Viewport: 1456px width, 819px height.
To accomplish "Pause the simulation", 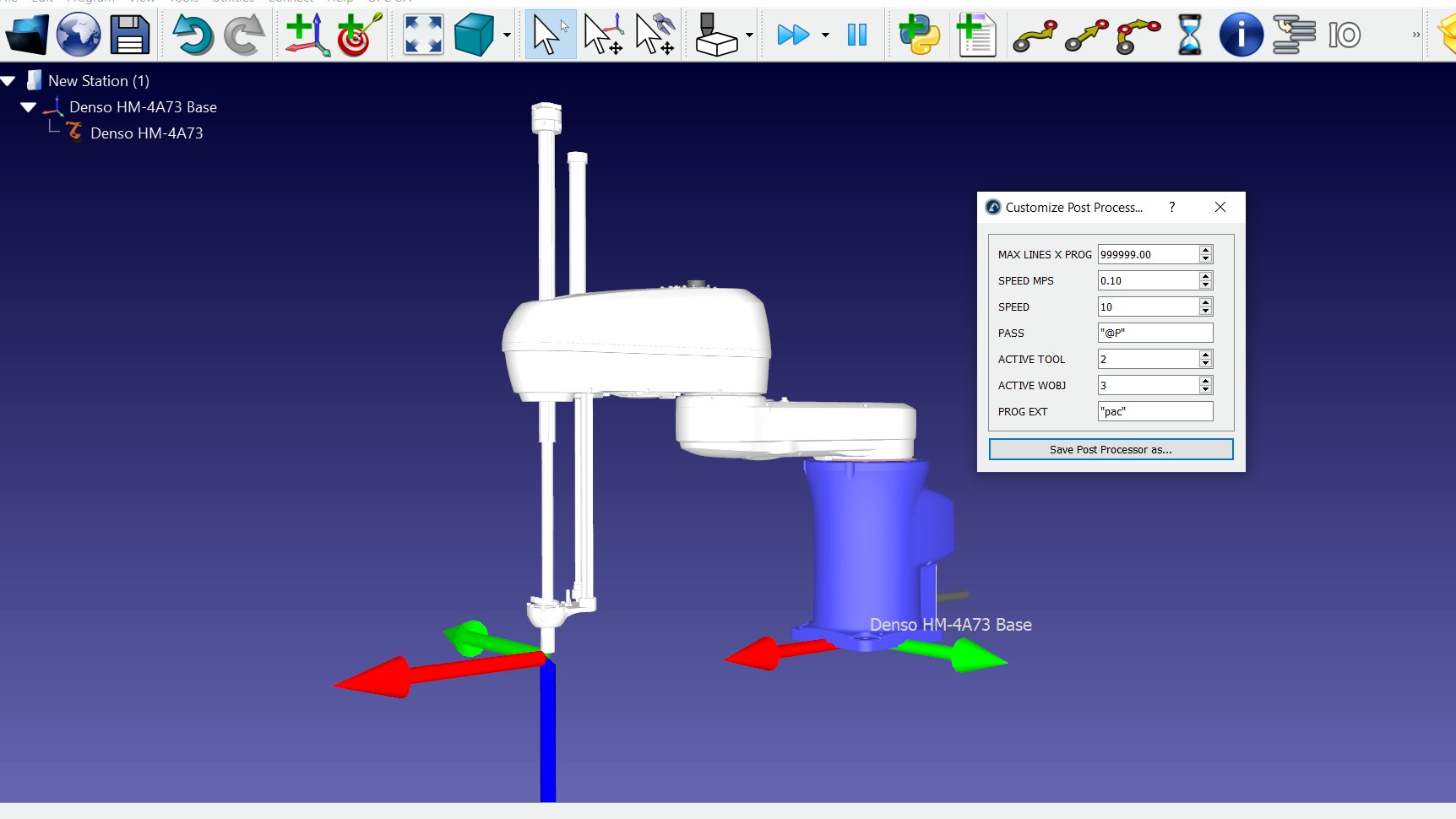I will 857,35.
